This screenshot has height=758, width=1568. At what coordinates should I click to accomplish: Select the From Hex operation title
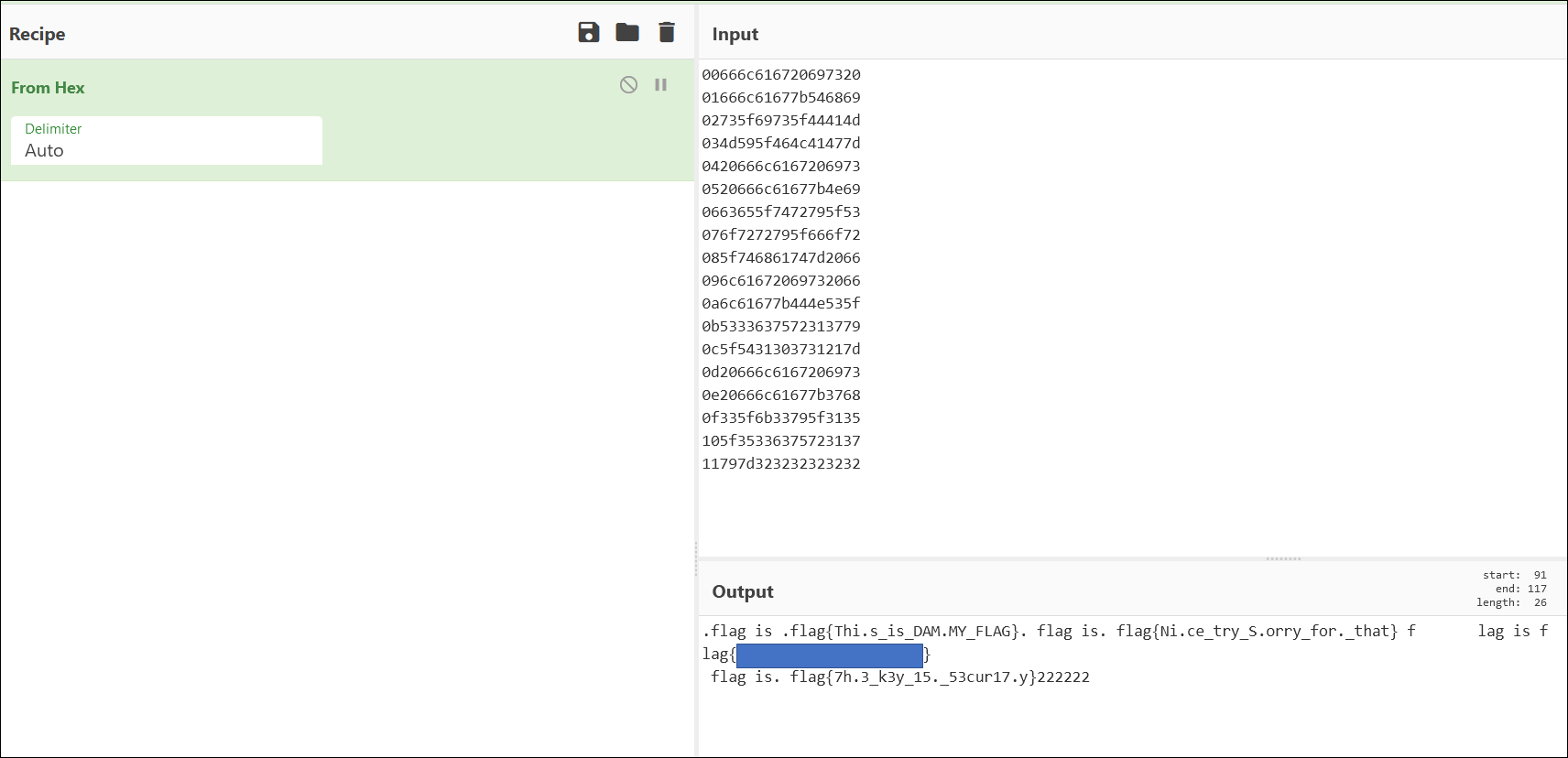(48, 88)
